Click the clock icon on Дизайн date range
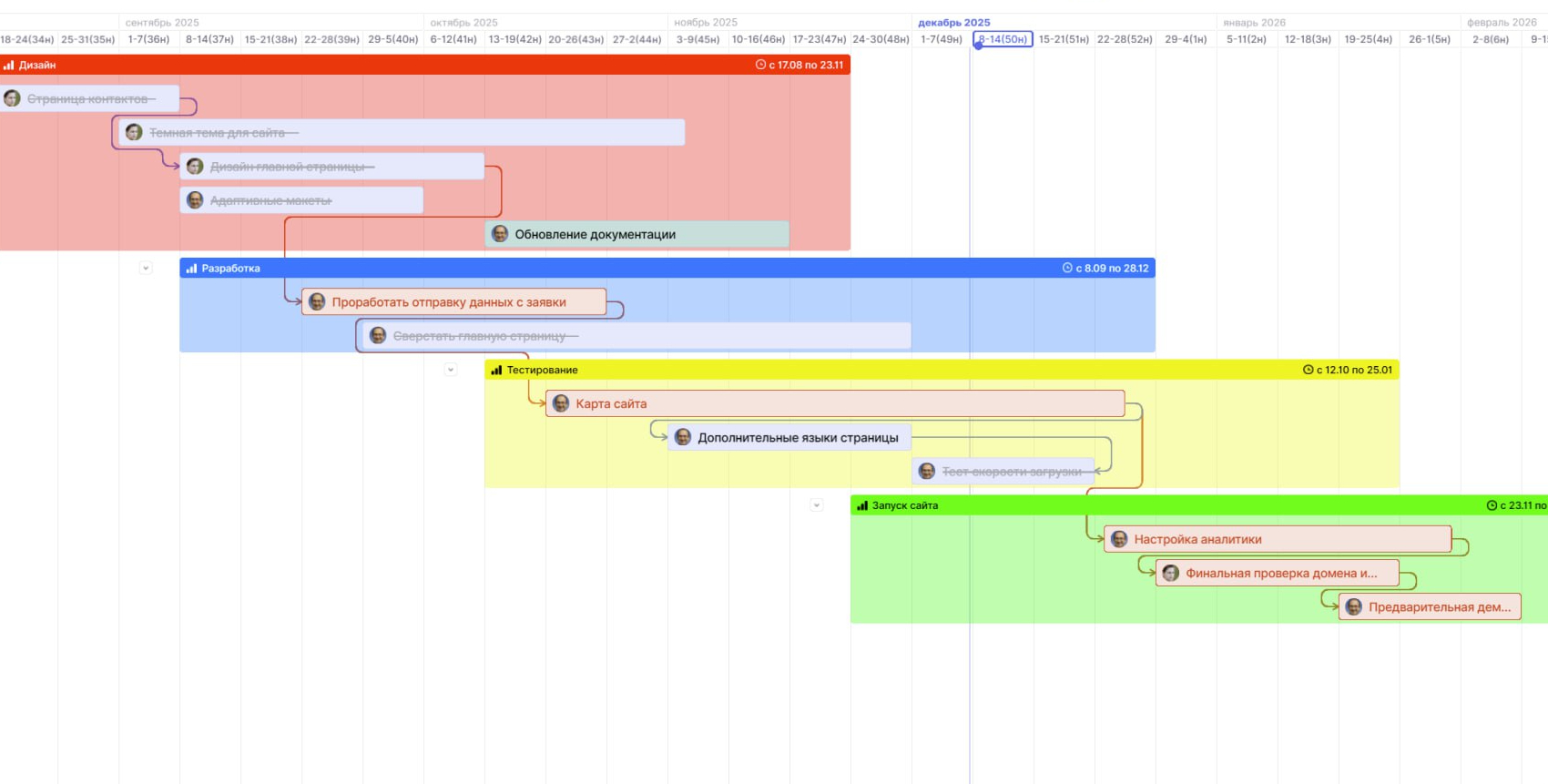This screenshot has width=1548, height=784. tap(760, 66)
